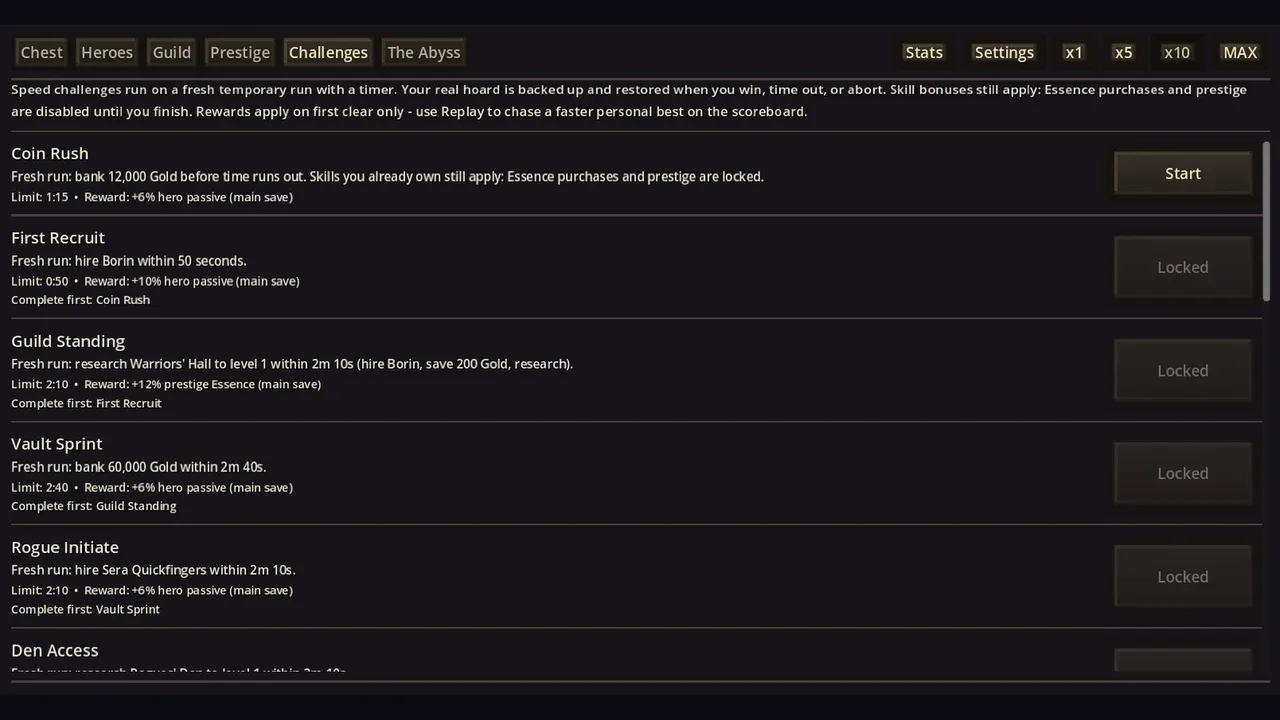Switch to the Heroes tab
The width and height of the screenshot is (1280, 720).
coord(107,52)
